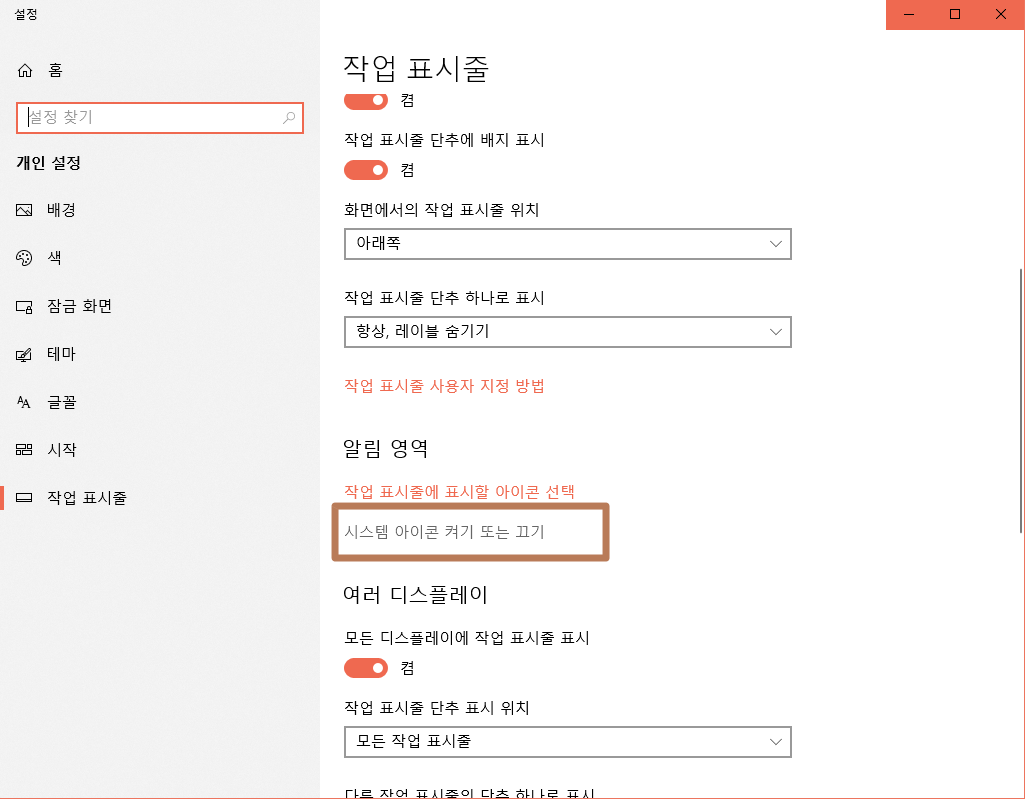
Task: Open 작업 표시줄 사용자 지정 방법 link
Action: (444, 386)
